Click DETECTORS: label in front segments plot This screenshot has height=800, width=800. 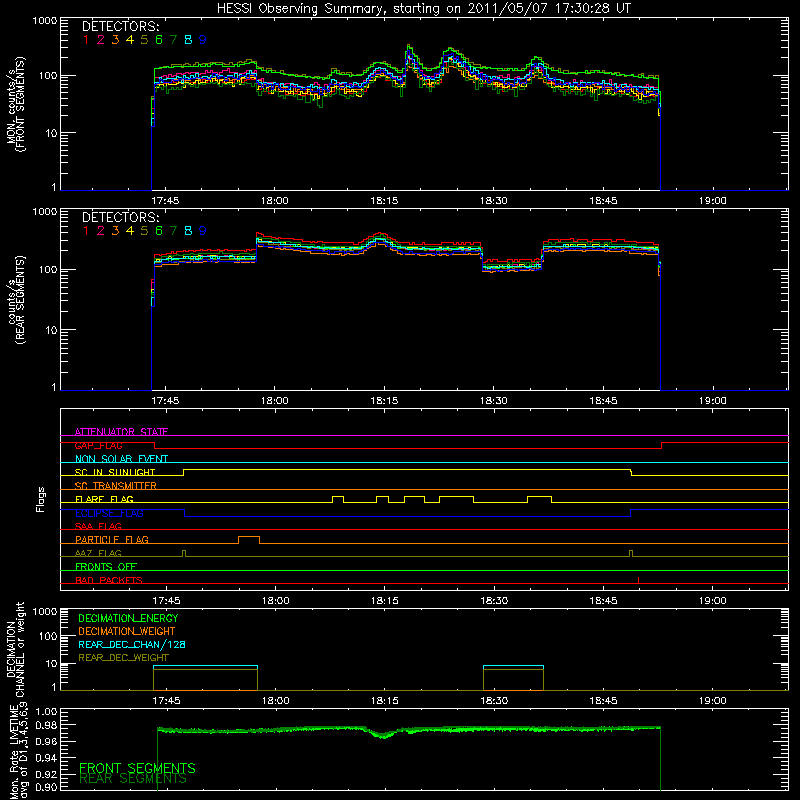120,27
